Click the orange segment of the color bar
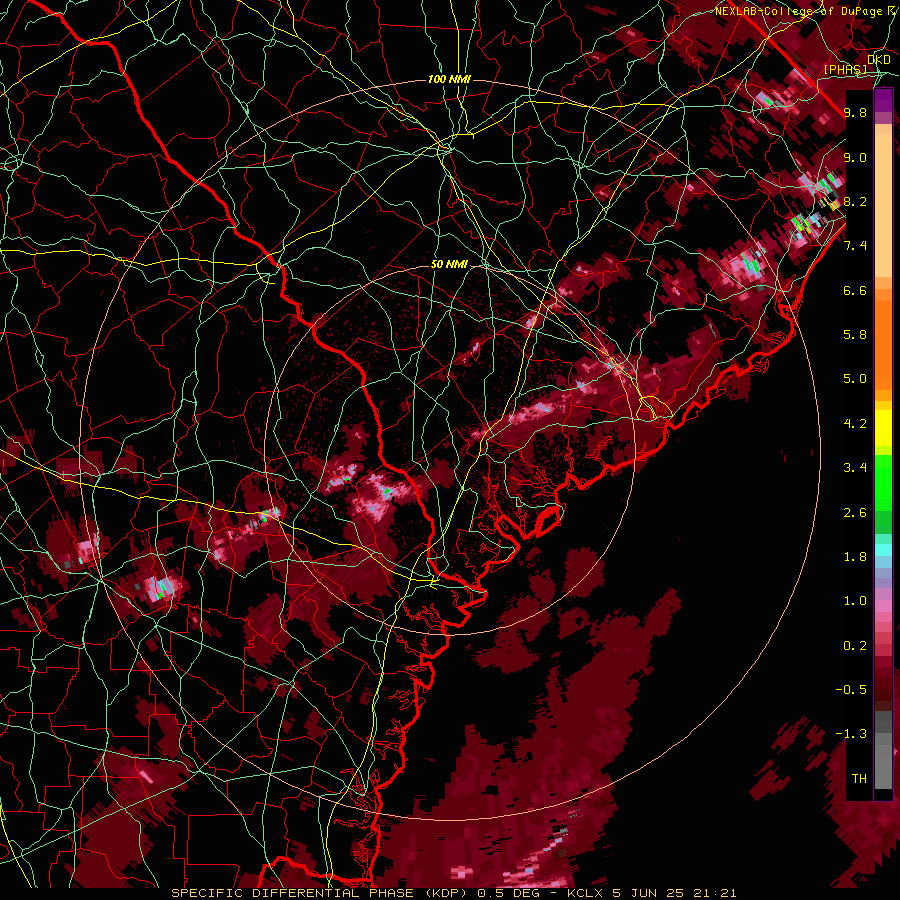Screen dimensions: 900x900 (883, 339)
